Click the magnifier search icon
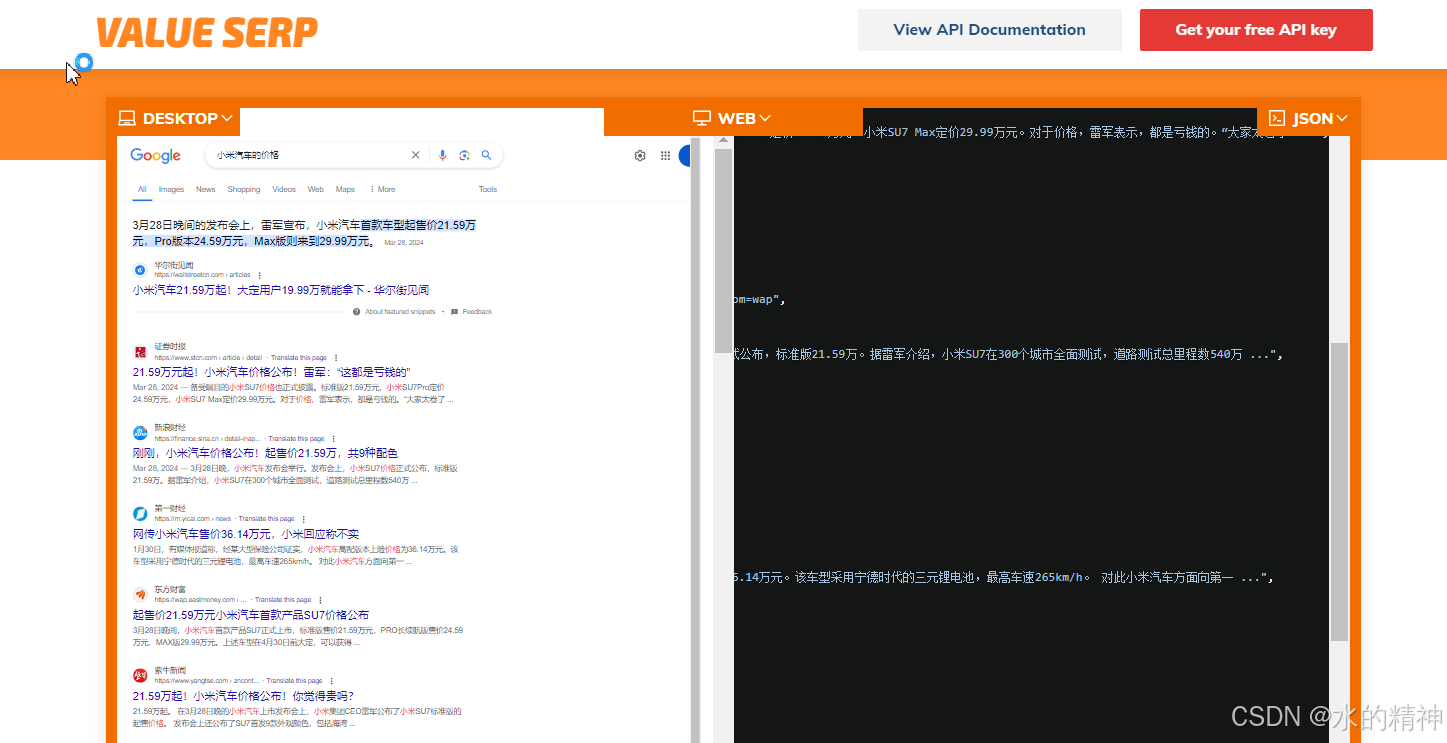This screenshot has width=1447, height=743. pos(486,155)
